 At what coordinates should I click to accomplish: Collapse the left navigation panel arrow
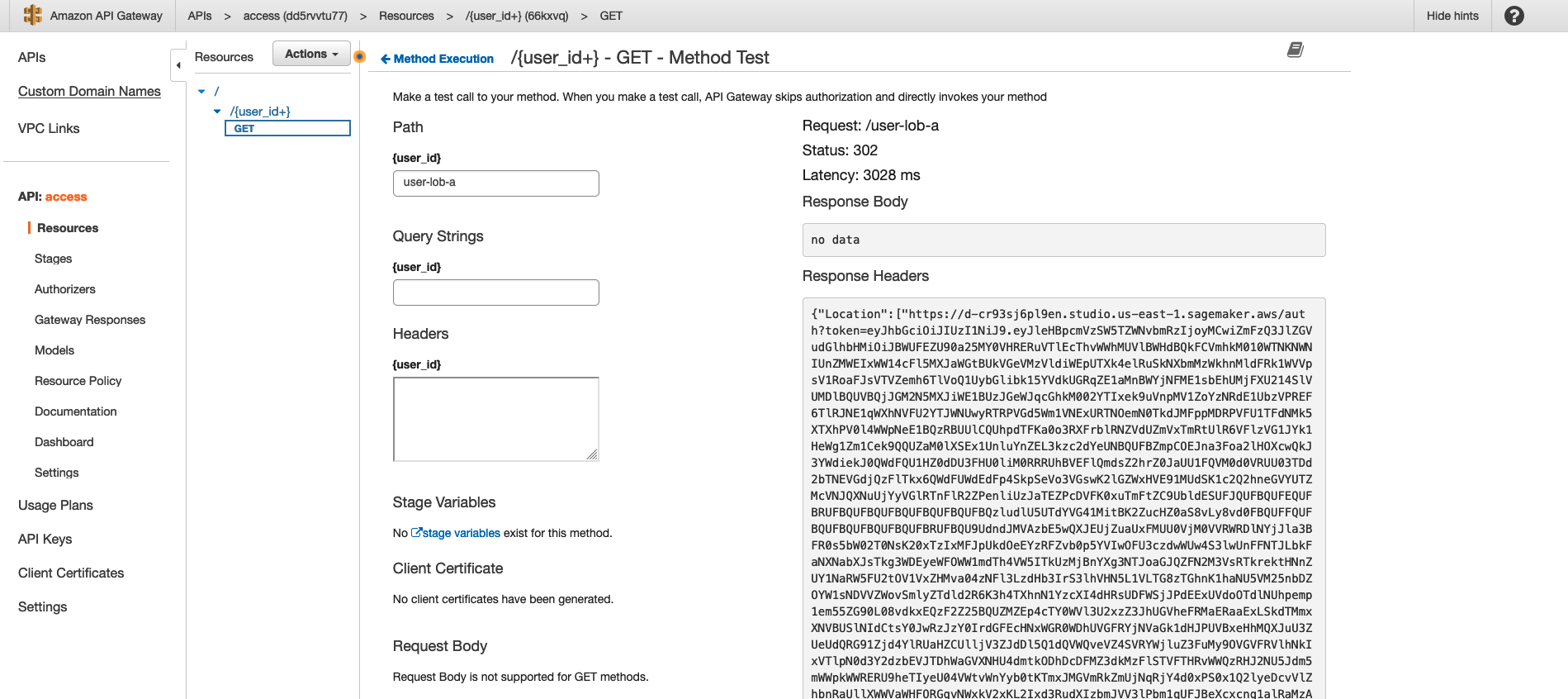click(178, 65)
